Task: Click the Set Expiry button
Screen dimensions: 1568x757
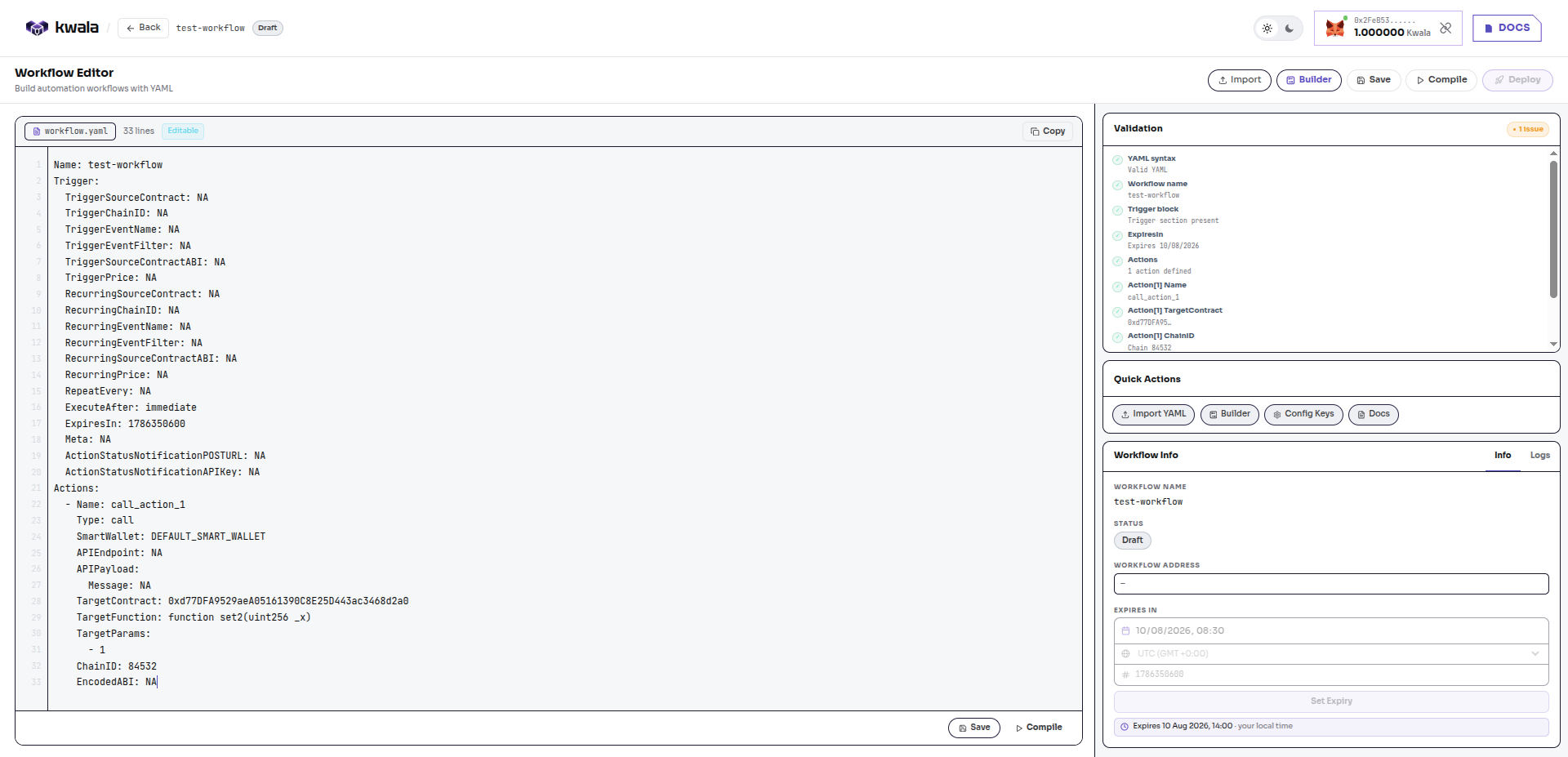Action: tap(1331, 701)
